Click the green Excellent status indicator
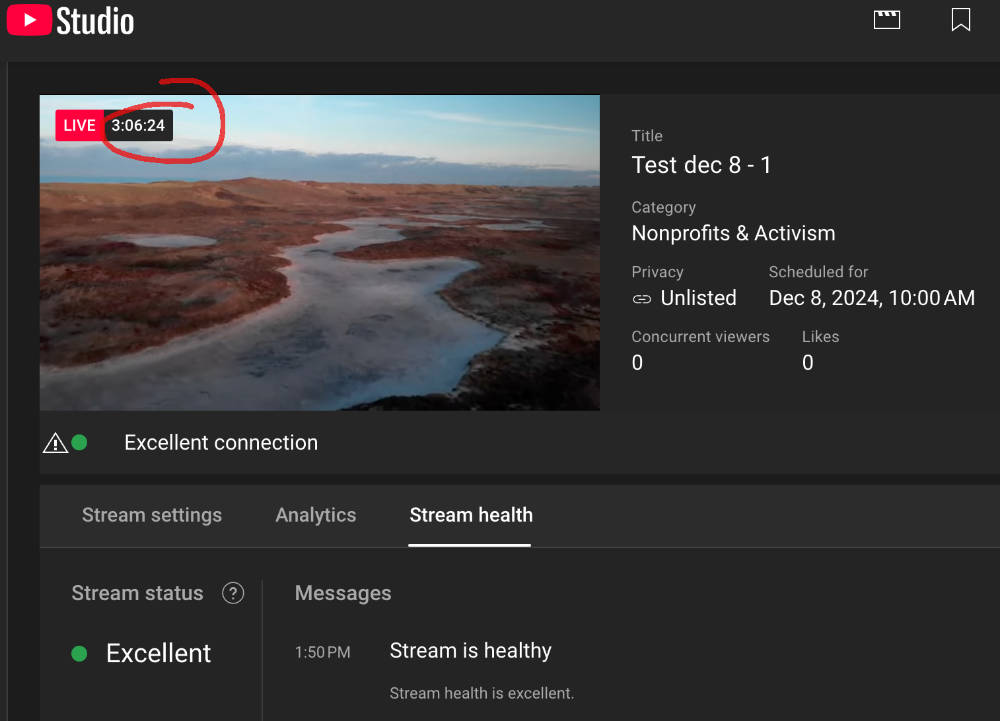Image resolution: width=1000 pixels, height=721 pixels. pyautogui.click(x=80, y=653)
